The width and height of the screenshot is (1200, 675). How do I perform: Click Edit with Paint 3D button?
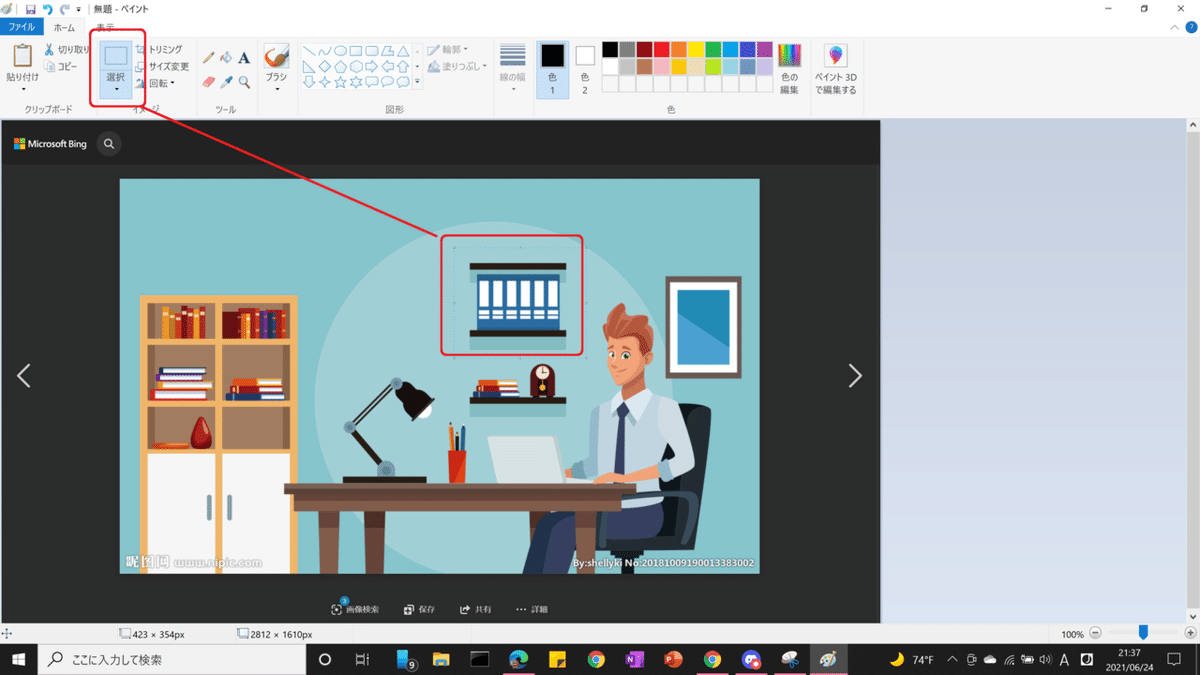pyautogui.click(x=835, y=69)
